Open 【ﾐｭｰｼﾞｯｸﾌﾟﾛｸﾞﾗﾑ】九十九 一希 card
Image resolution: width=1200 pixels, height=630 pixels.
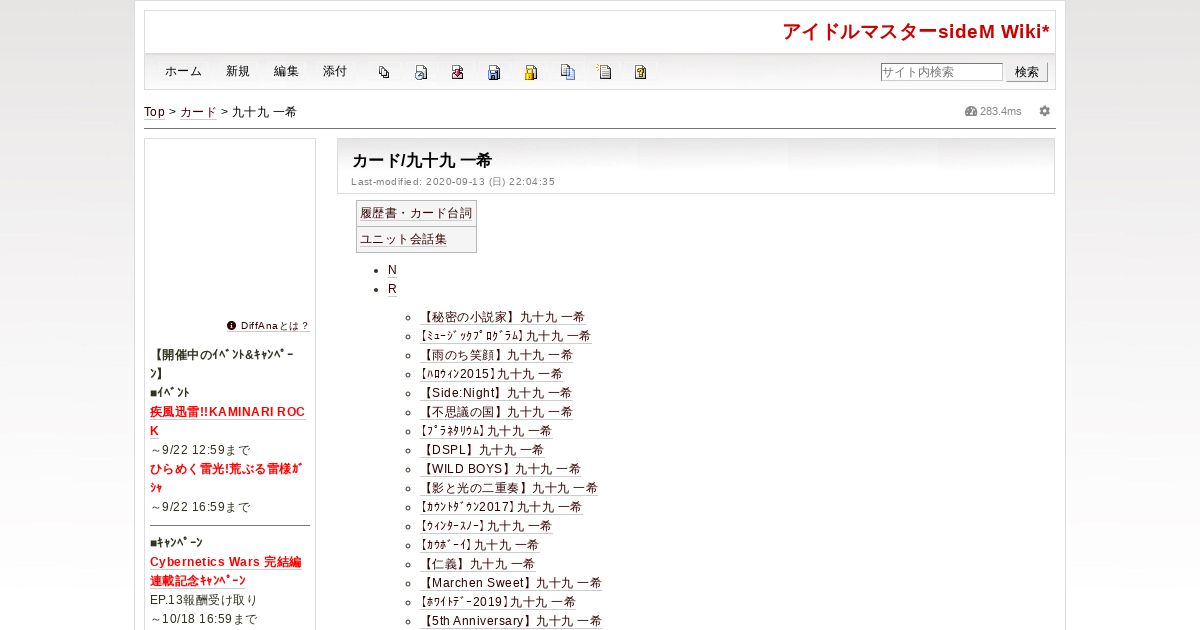pos(505,336)
